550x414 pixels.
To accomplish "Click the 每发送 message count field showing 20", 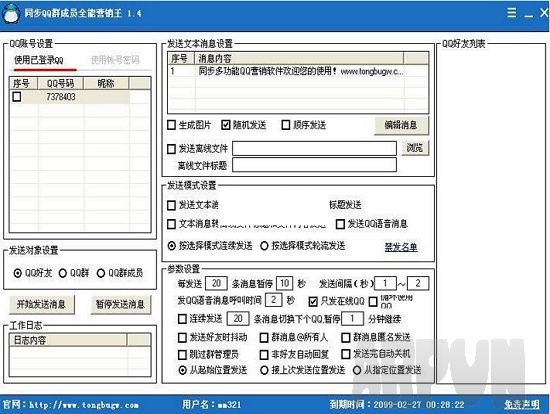I will [x=216, y=283].
